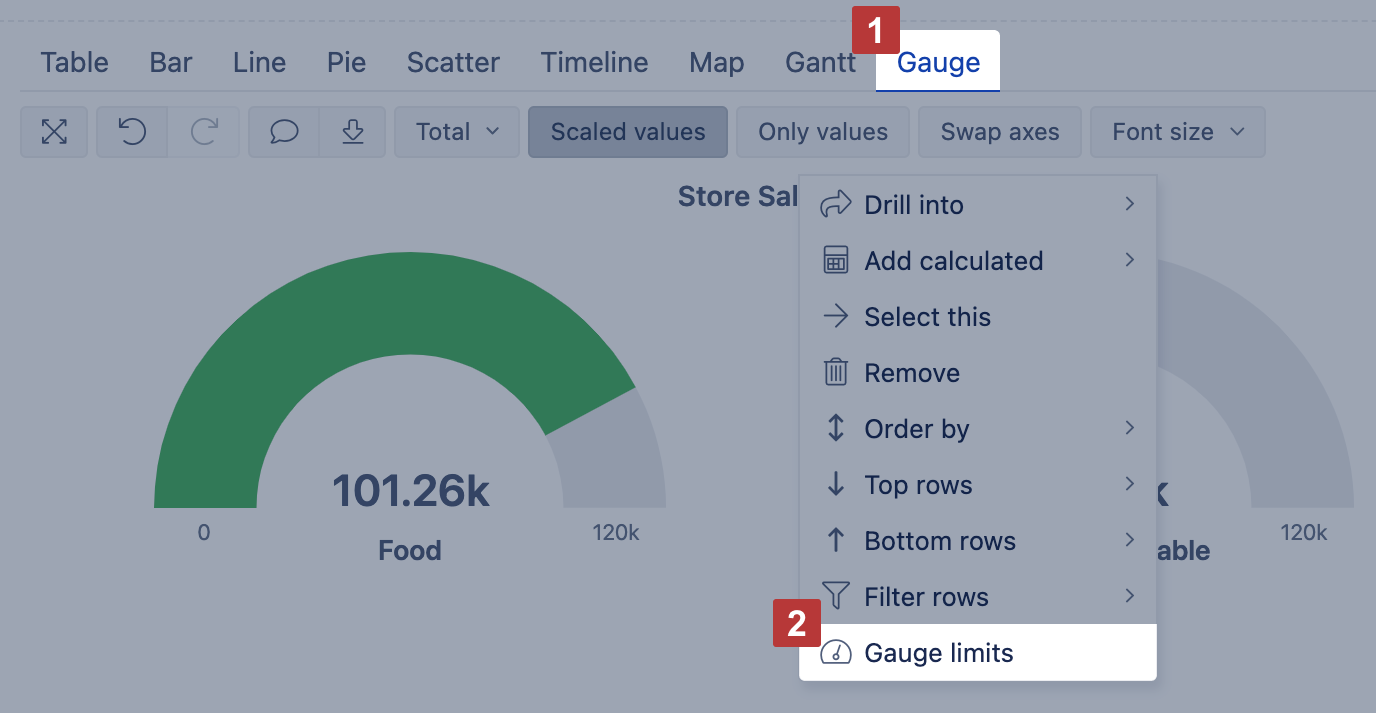Switch to the Pie chart tab
Image resolution: width=1376 pixels, height=713 pixels.
346,63
